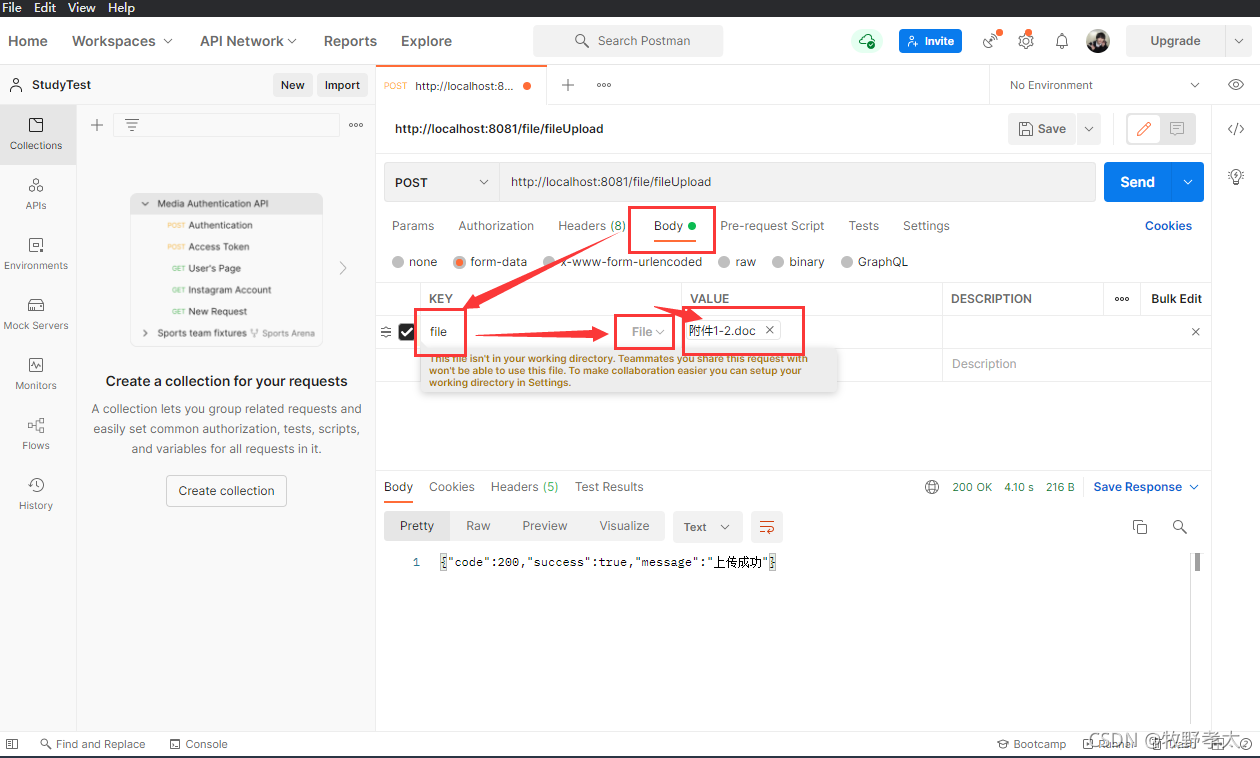This screenshot has width=1260, height=758.
Task: Open the Upgrade dropdown arrow
Action: 1238,41
